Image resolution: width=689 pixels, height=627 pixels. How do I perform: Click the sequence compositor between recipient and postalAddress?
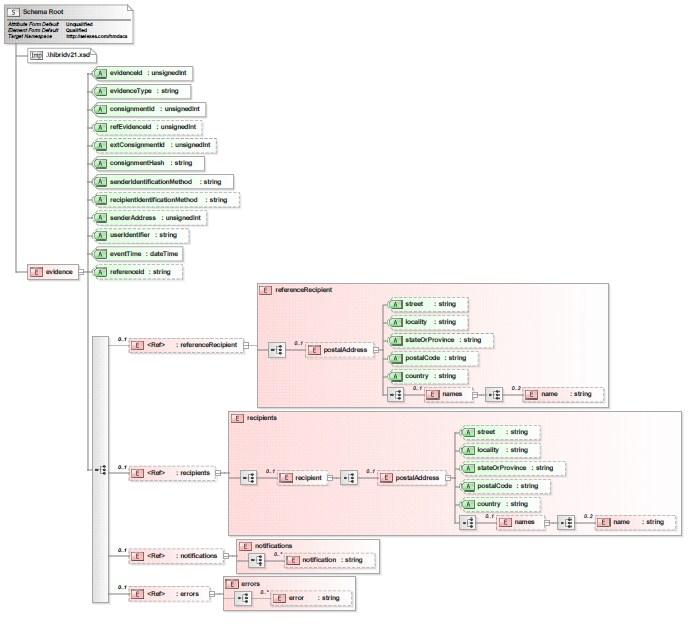click(x=349, y=478)
